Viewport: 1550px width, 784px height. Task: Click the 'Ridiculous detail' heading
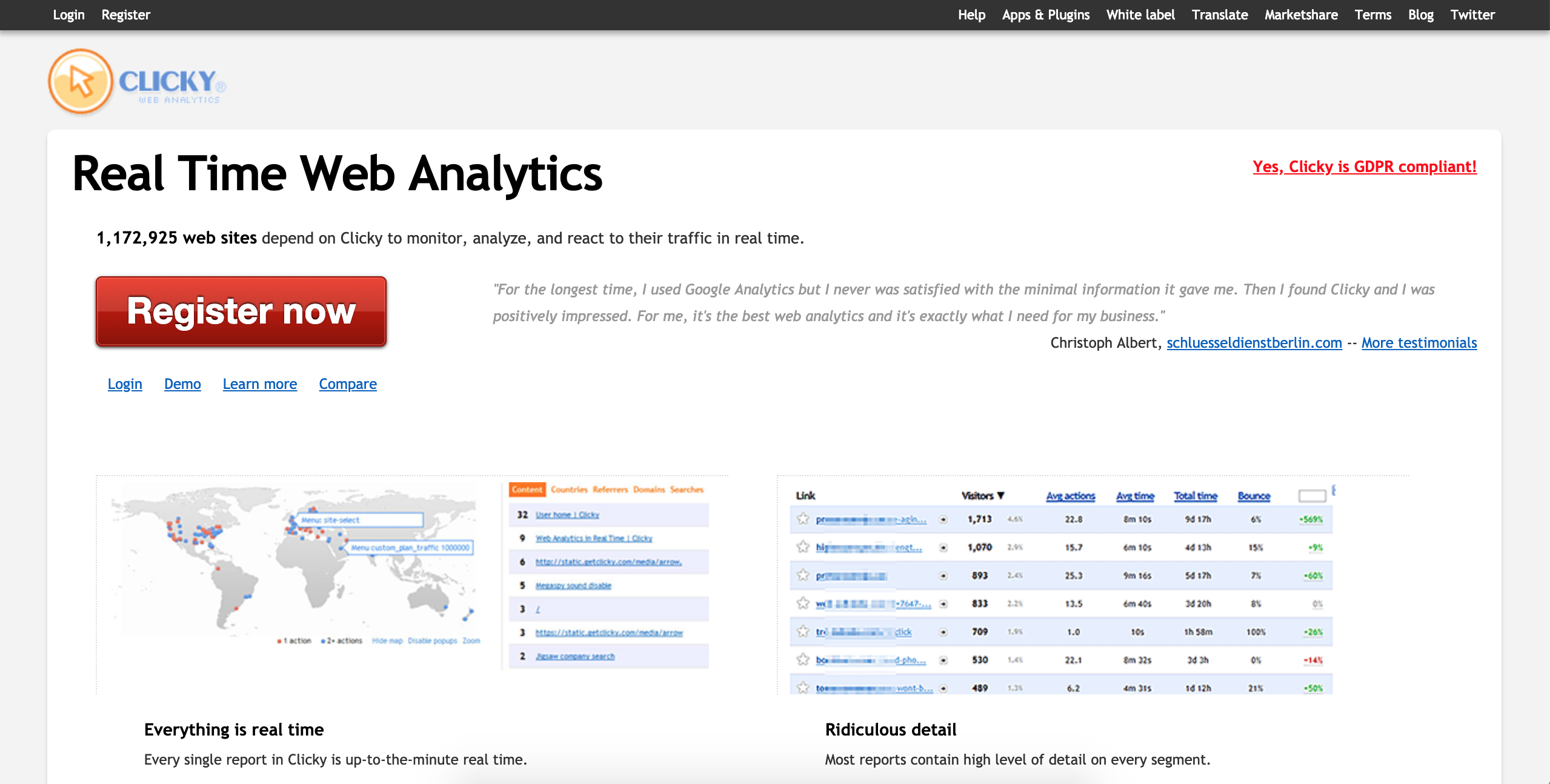(891, 729)
